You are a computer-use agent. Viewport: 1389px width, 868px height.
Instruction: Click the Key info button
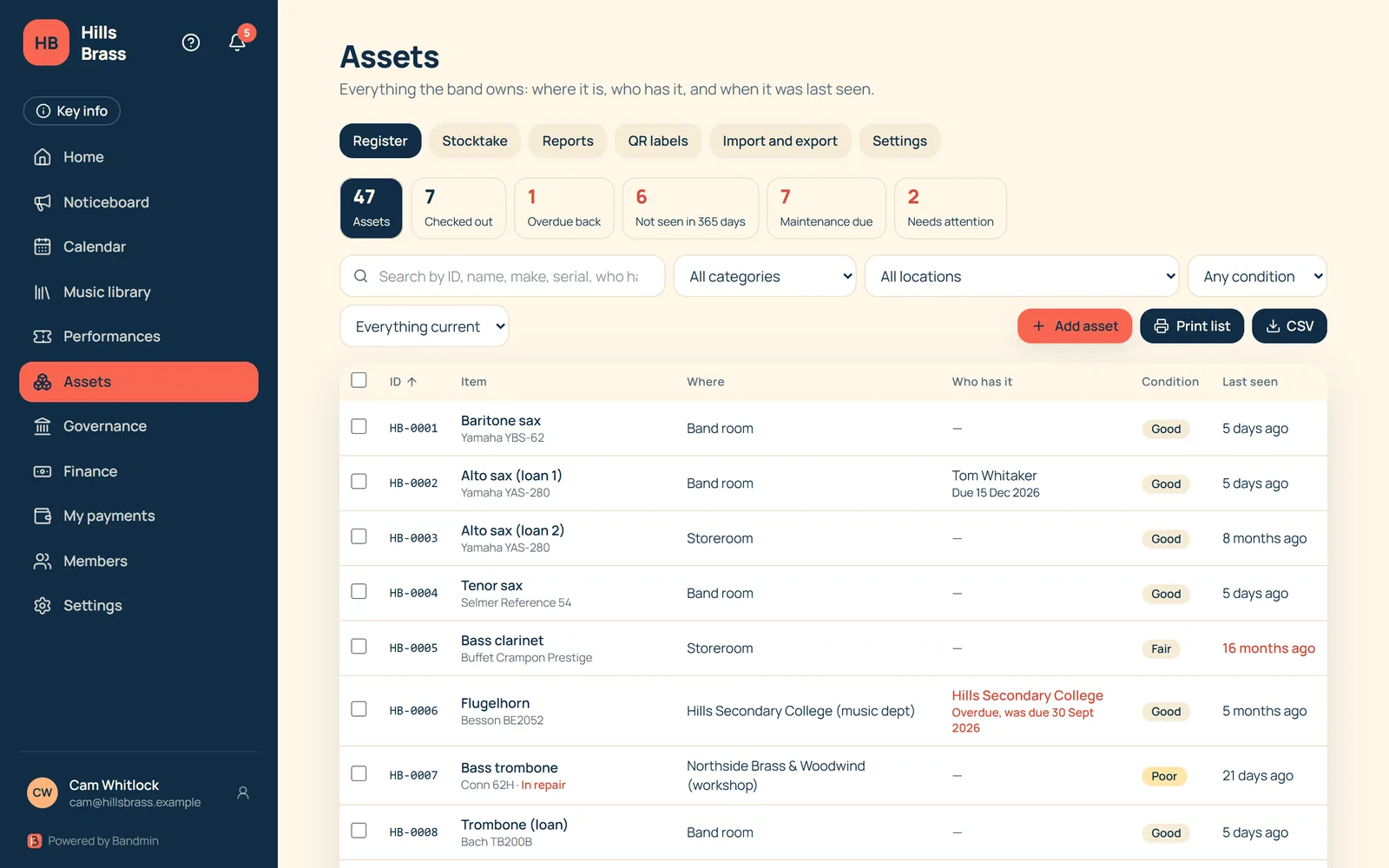(x=72, y=111)
